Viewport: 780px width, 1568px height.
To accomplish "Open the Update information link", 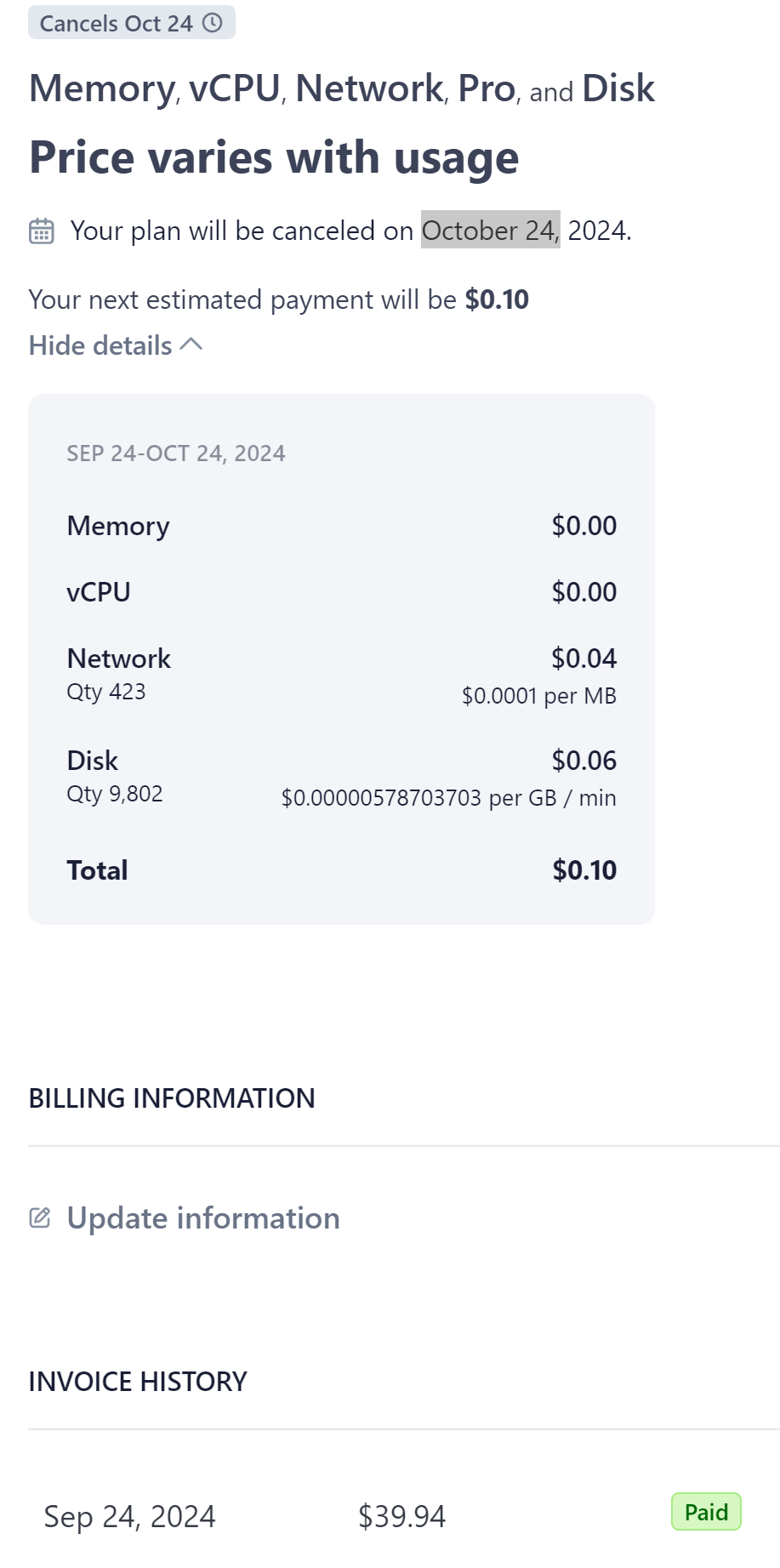I will [x=203, y=1217].
